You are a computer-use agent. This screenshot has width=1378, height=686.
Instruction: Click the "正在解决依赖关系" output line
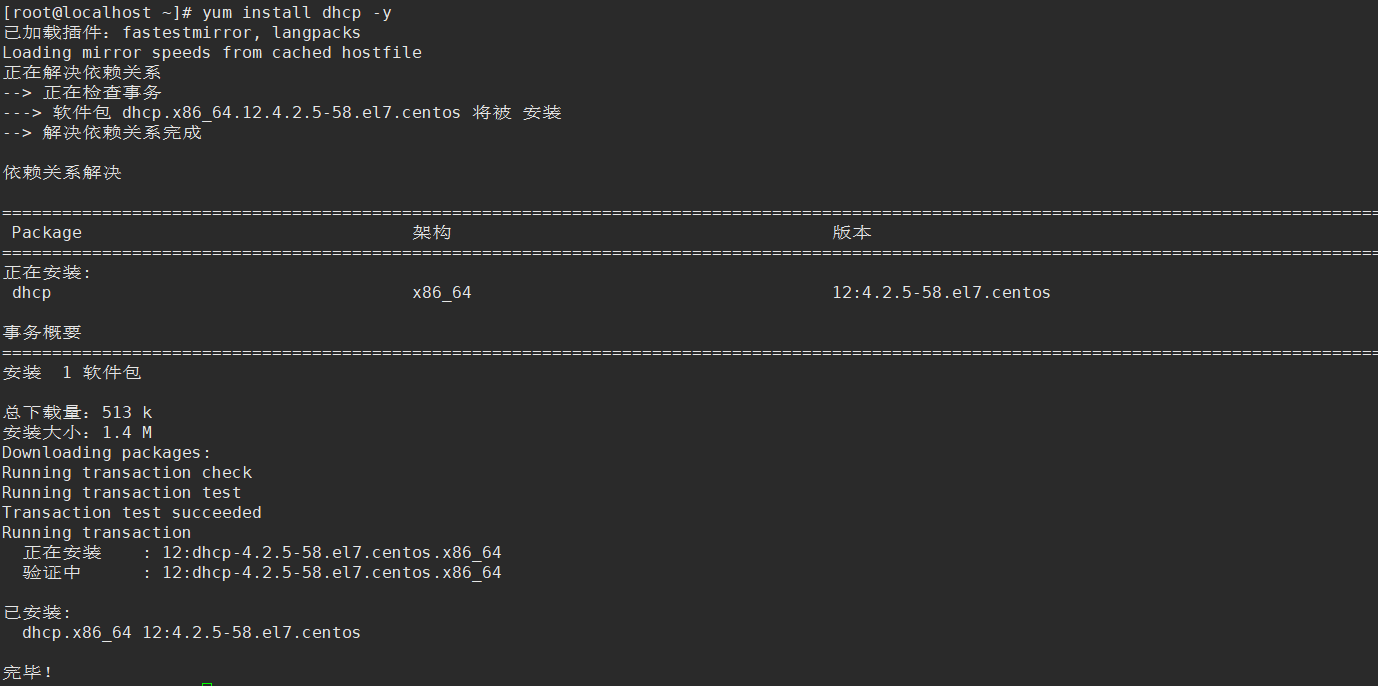(x=82, y=72)
